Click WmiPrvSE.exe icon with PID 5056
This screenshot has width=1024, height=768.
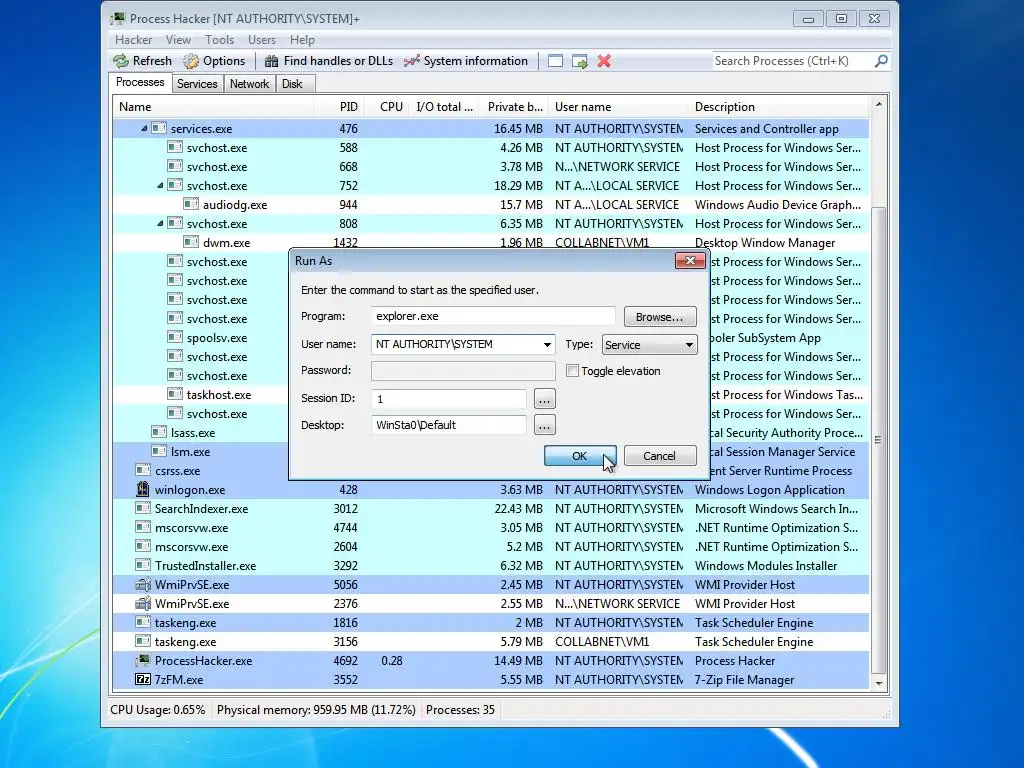click(x=142, y=584)
